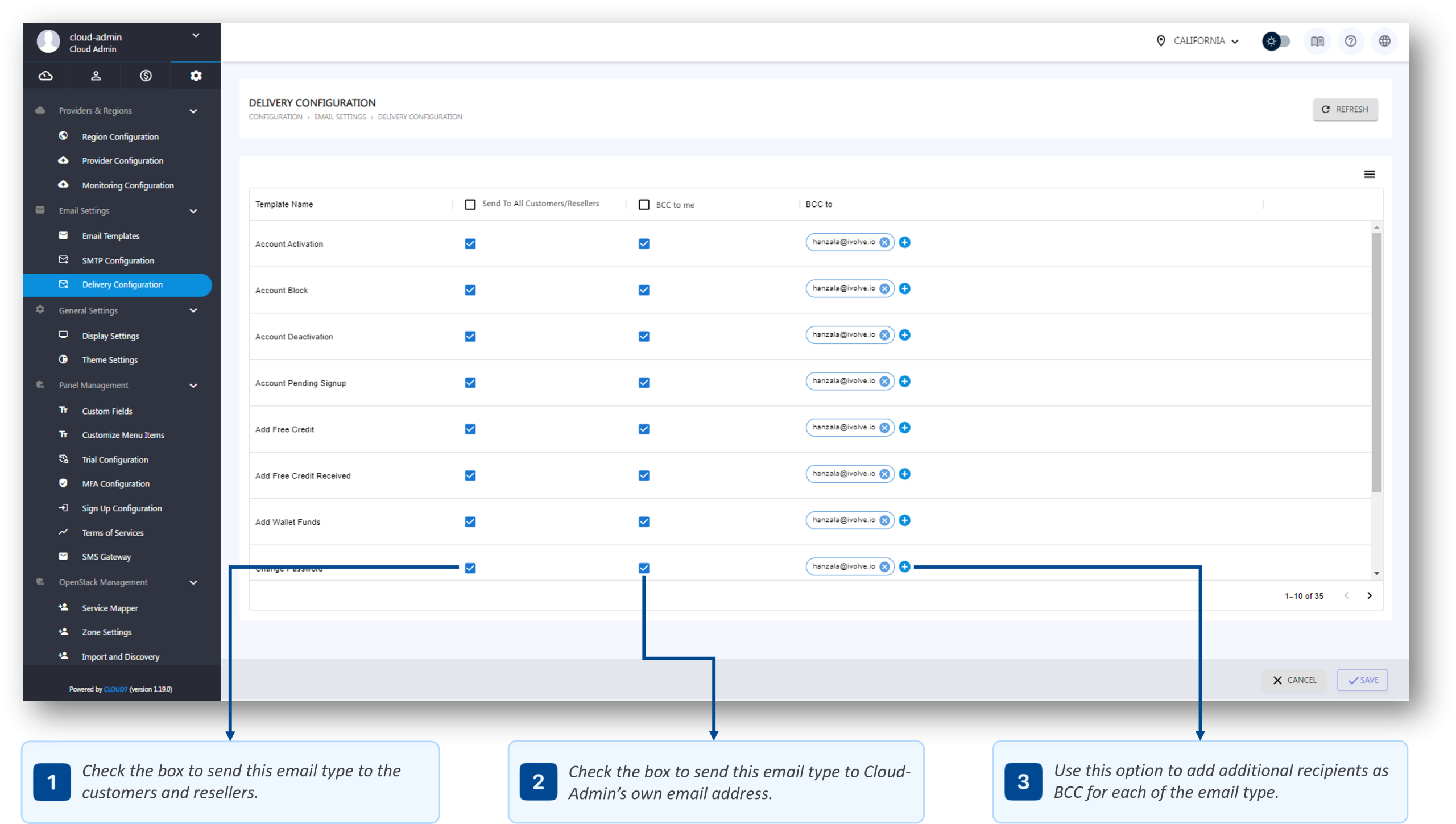Select Delivery Configuration menu item

click(x=117, y=285)
